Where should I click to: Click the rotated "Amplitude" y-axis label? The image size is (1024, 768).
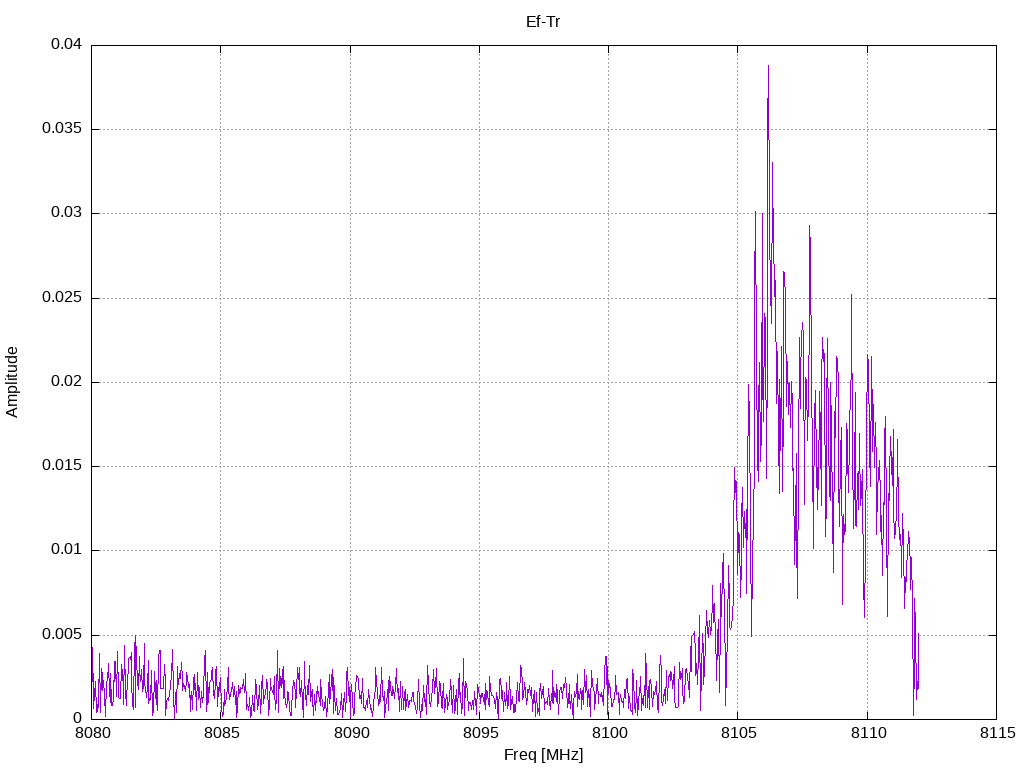(x=12, y=382)
